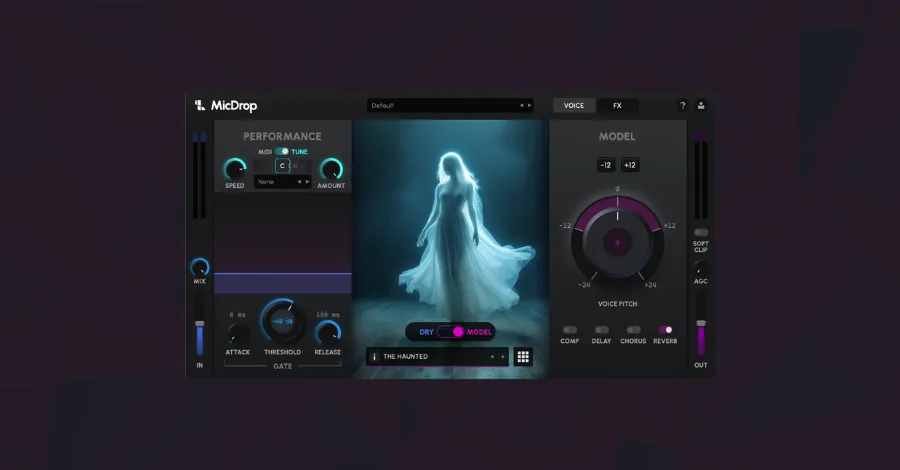Enable the CHORUS effect toggle

tap(633, 330)
